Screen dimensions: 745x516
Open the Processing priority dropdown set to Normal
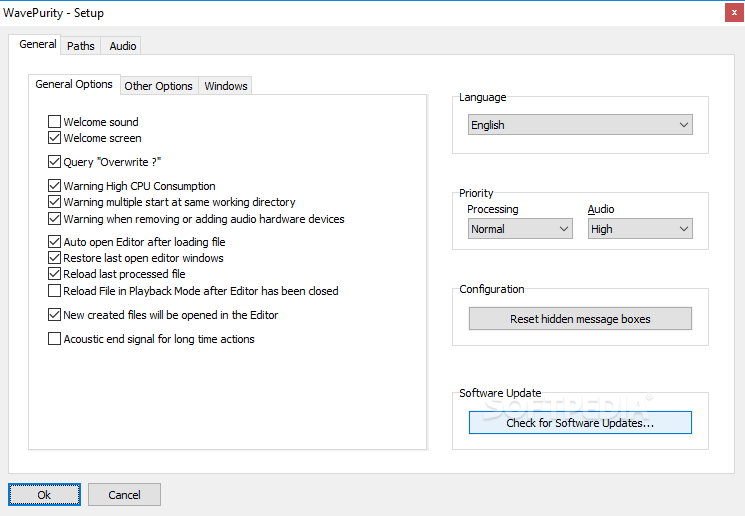tap(520, 229)
